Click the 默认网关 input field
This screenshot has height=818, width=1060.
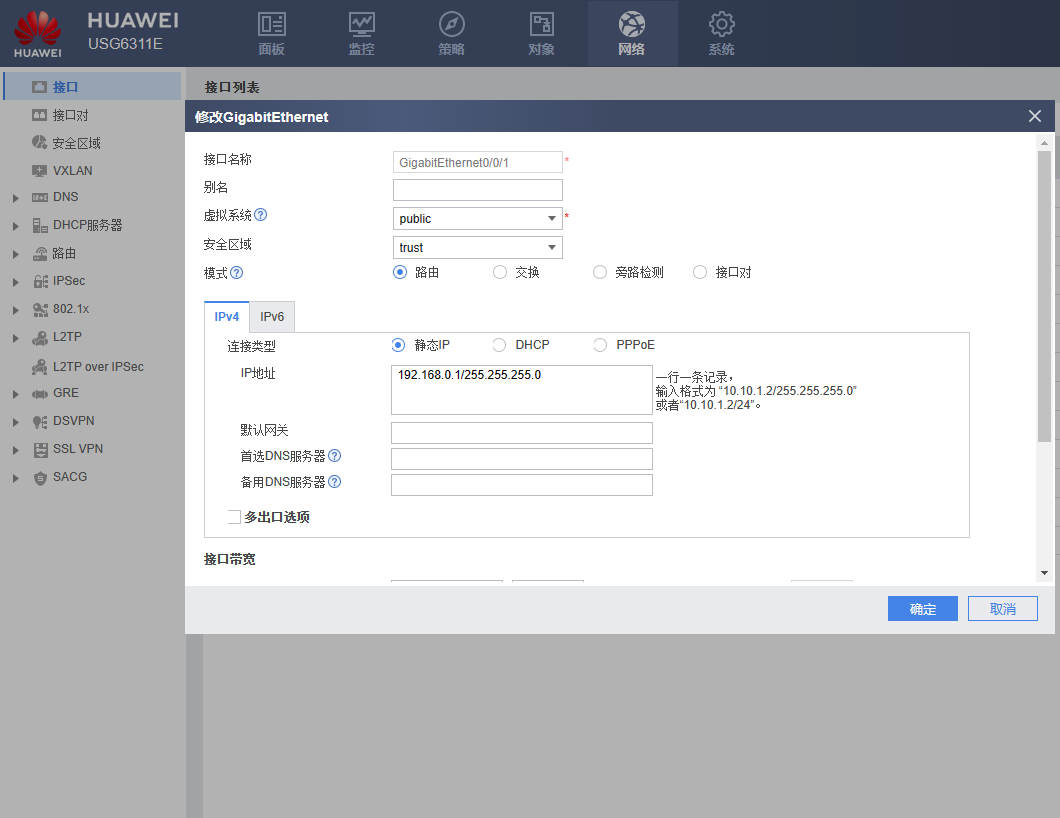click(521, 433)
